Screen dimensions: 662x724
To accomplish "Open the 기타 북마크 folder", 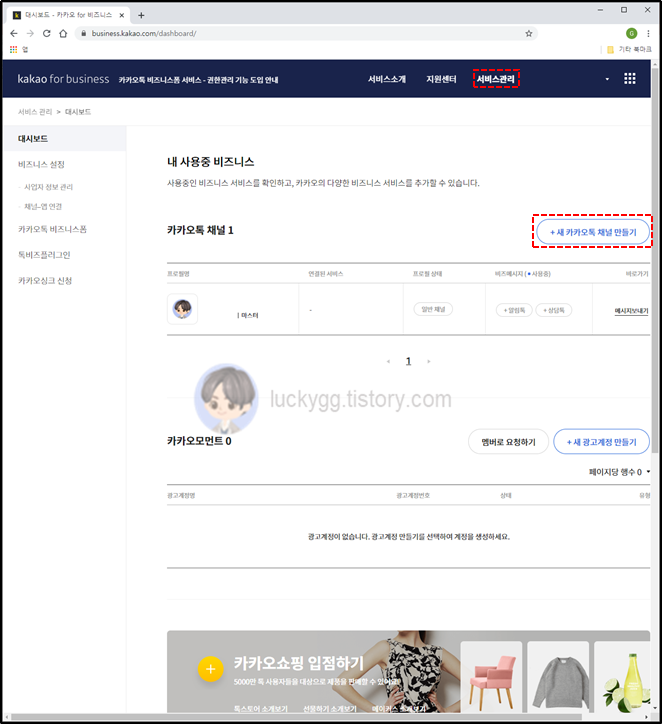I will [x=629, y=49].
